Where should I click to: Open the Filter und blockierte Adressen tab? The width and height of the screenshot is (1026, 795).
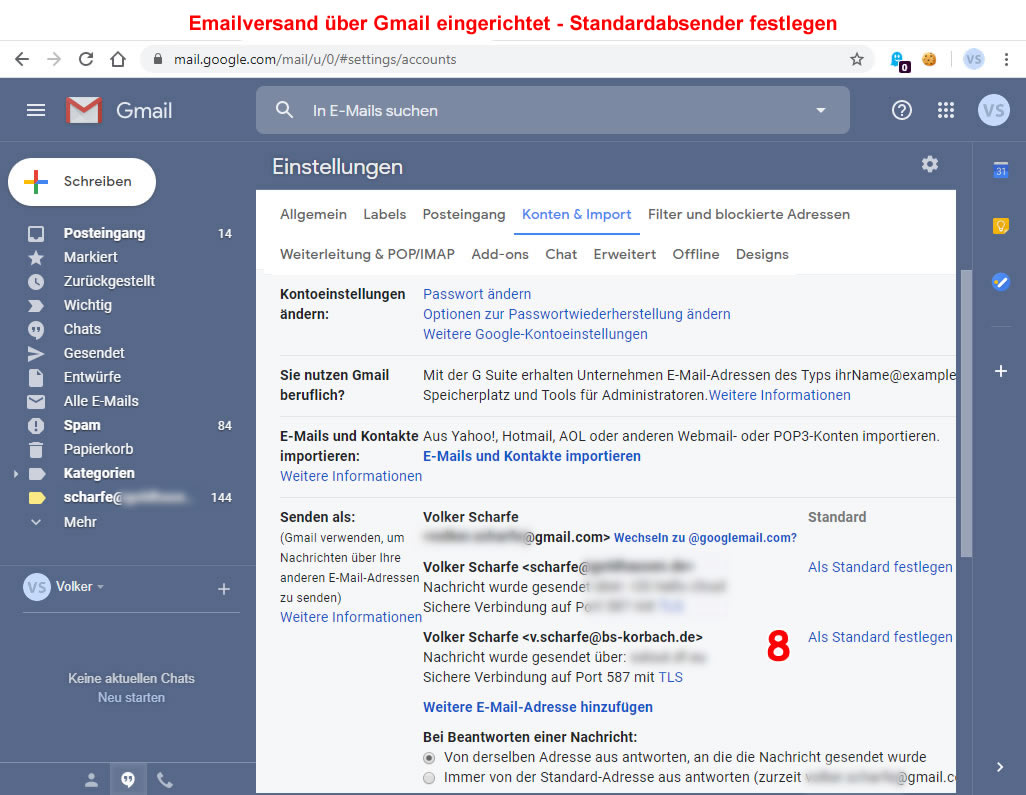(749, 214)
